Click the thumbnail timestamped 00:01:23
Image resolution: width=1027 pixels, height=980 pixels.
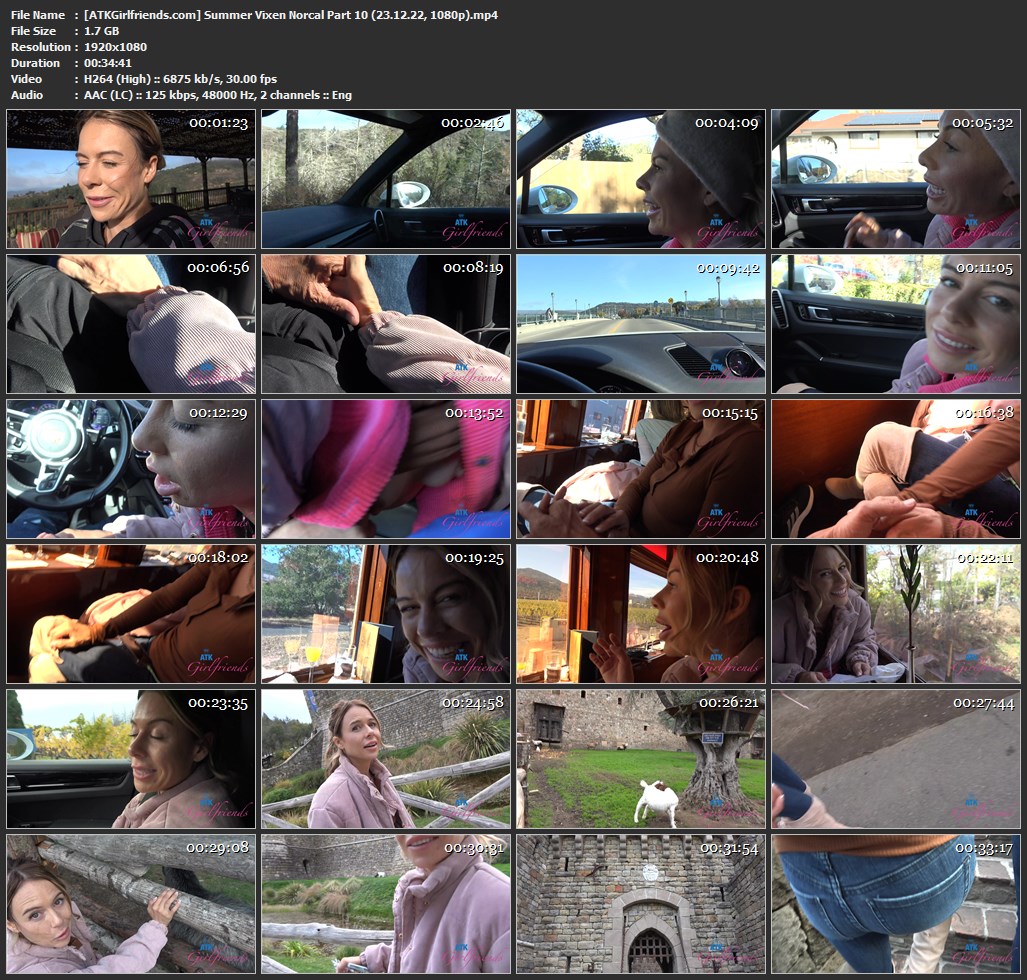131,179
